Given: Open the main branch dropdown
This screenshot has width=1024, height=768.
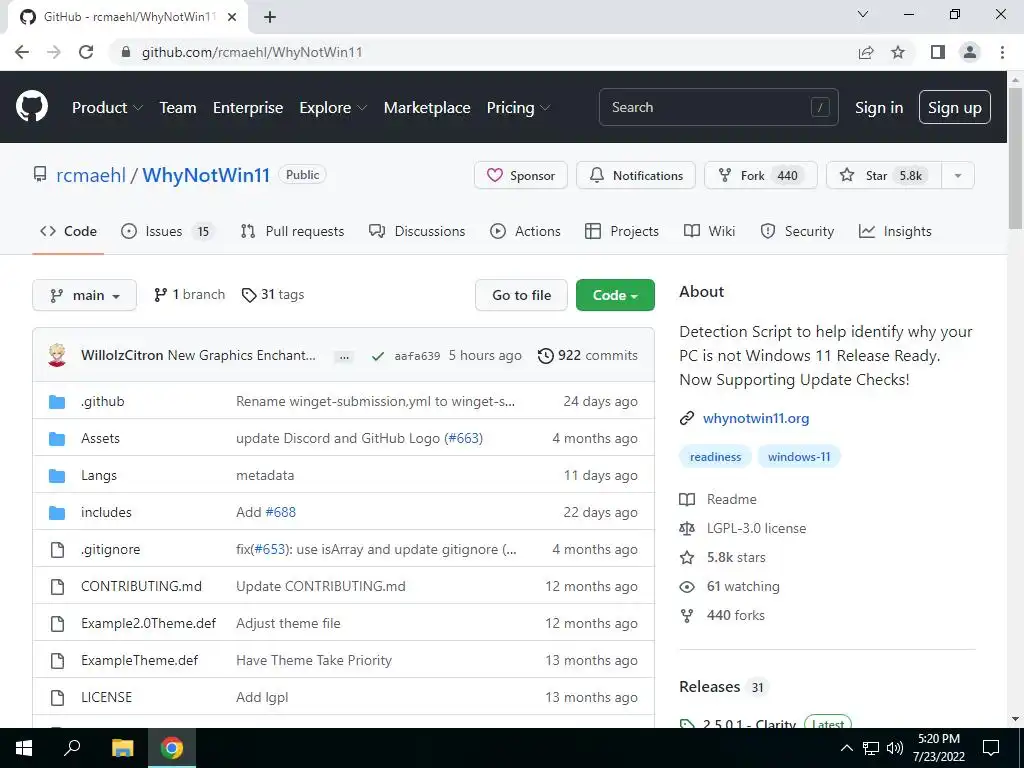Looking at the screenshot, I should (84, 295).
